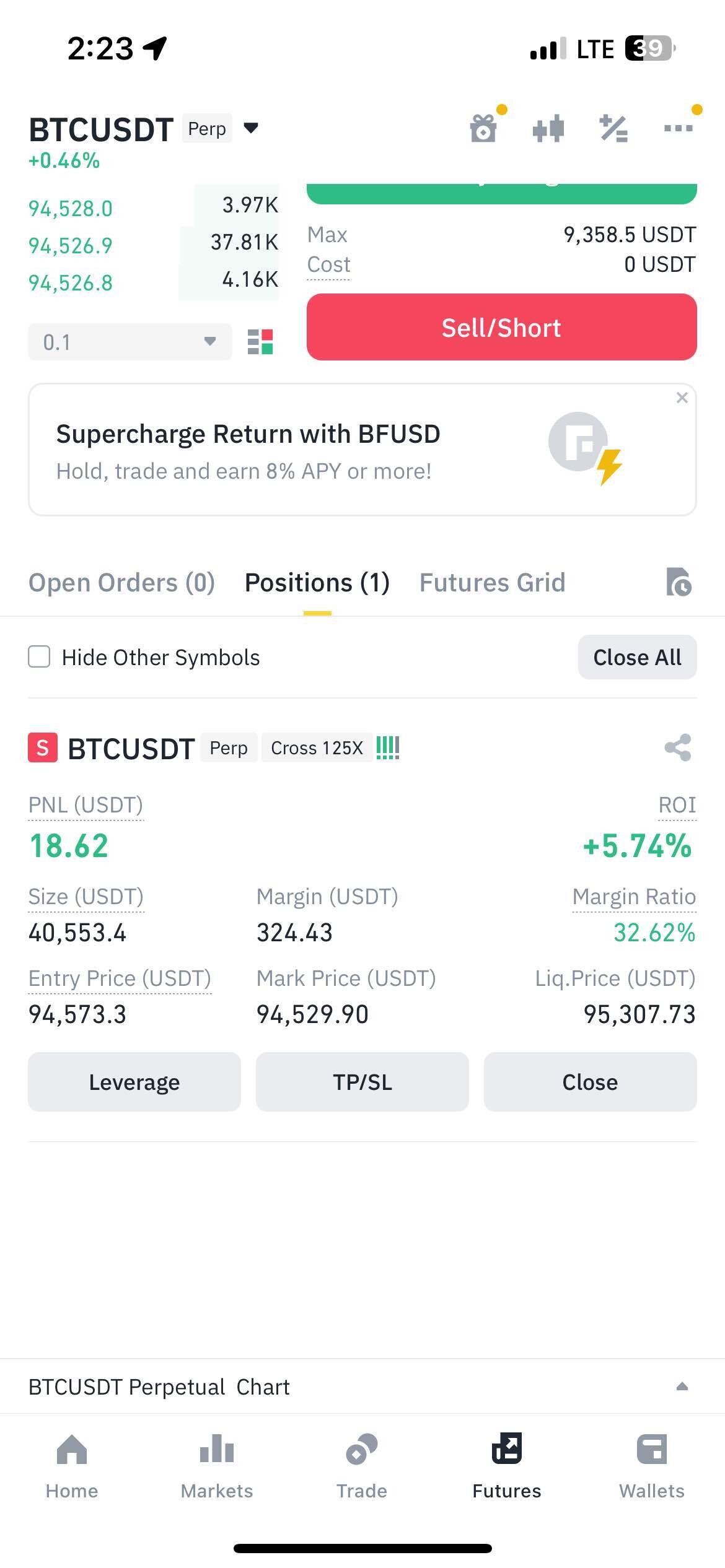Switch the order book layout icon
Image resolution: width=725 pixels, height=1568 pixels.
click(260, 342)
